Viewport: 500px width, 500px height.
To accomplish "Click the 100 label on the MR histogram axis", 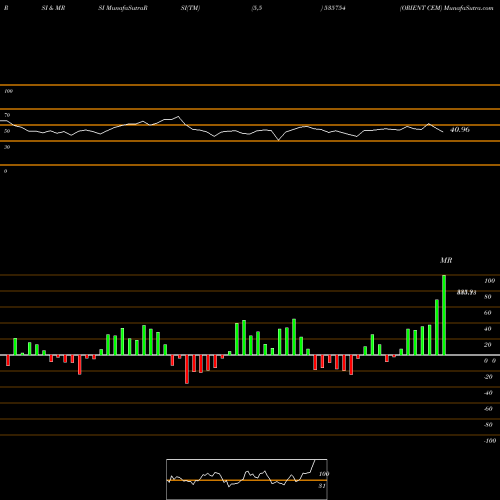I will [489, 281].
